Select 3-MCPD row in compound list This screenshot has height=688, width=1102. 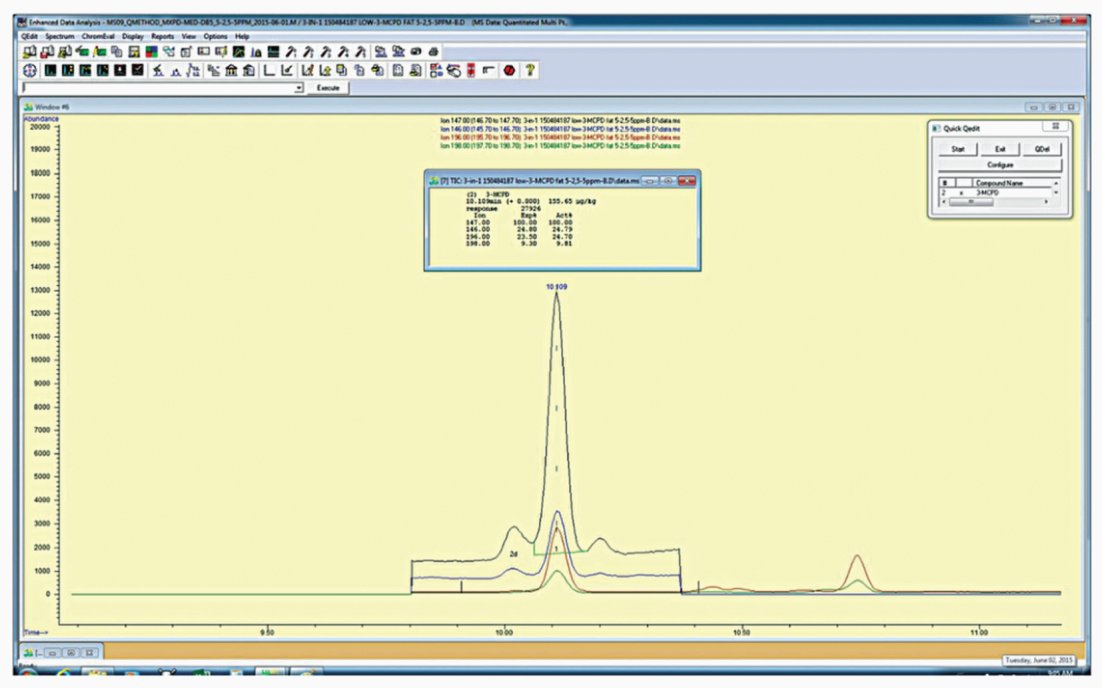(x=997, y=193)
